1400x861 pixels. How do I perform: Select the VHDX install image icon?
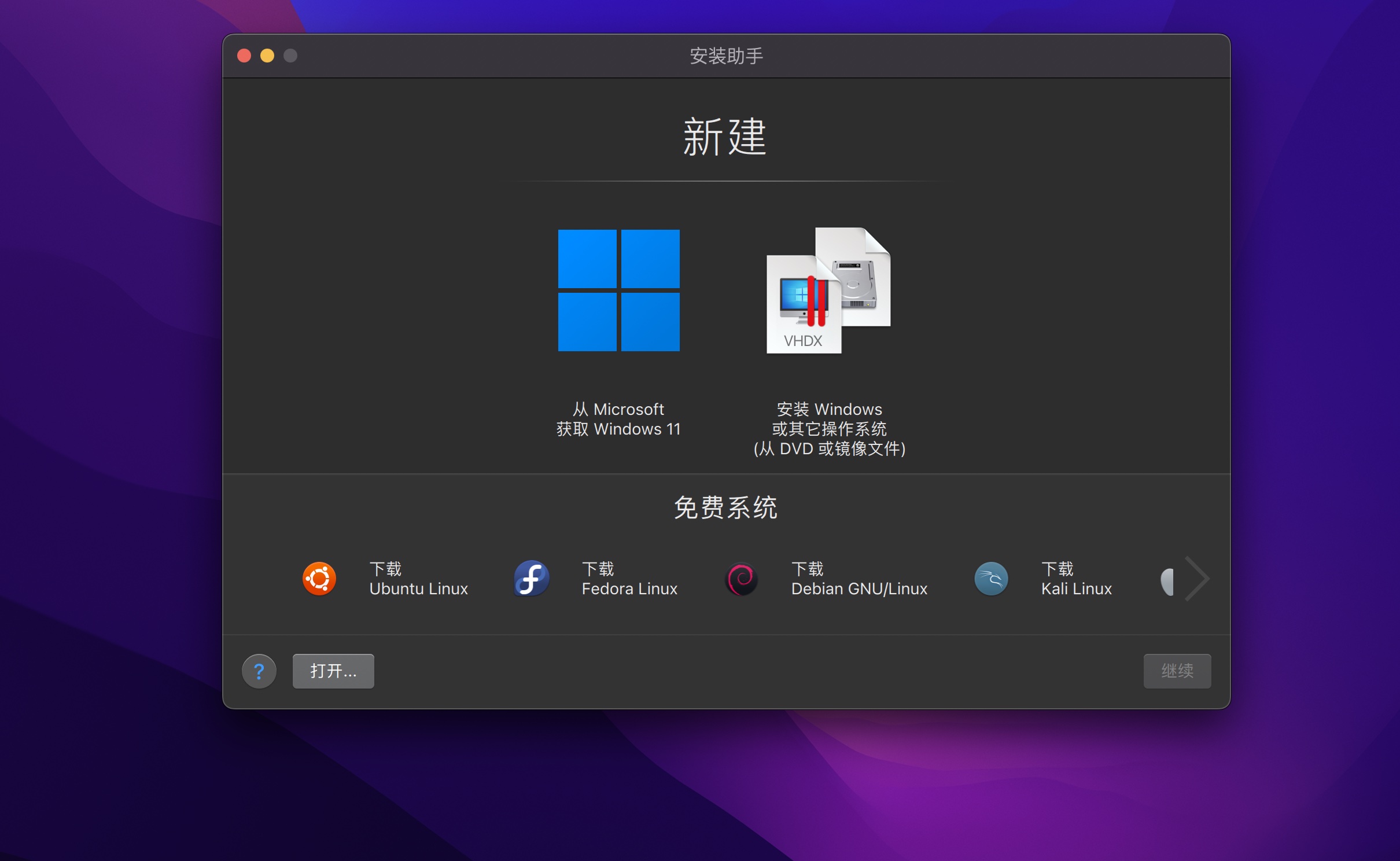pos(828,290)
